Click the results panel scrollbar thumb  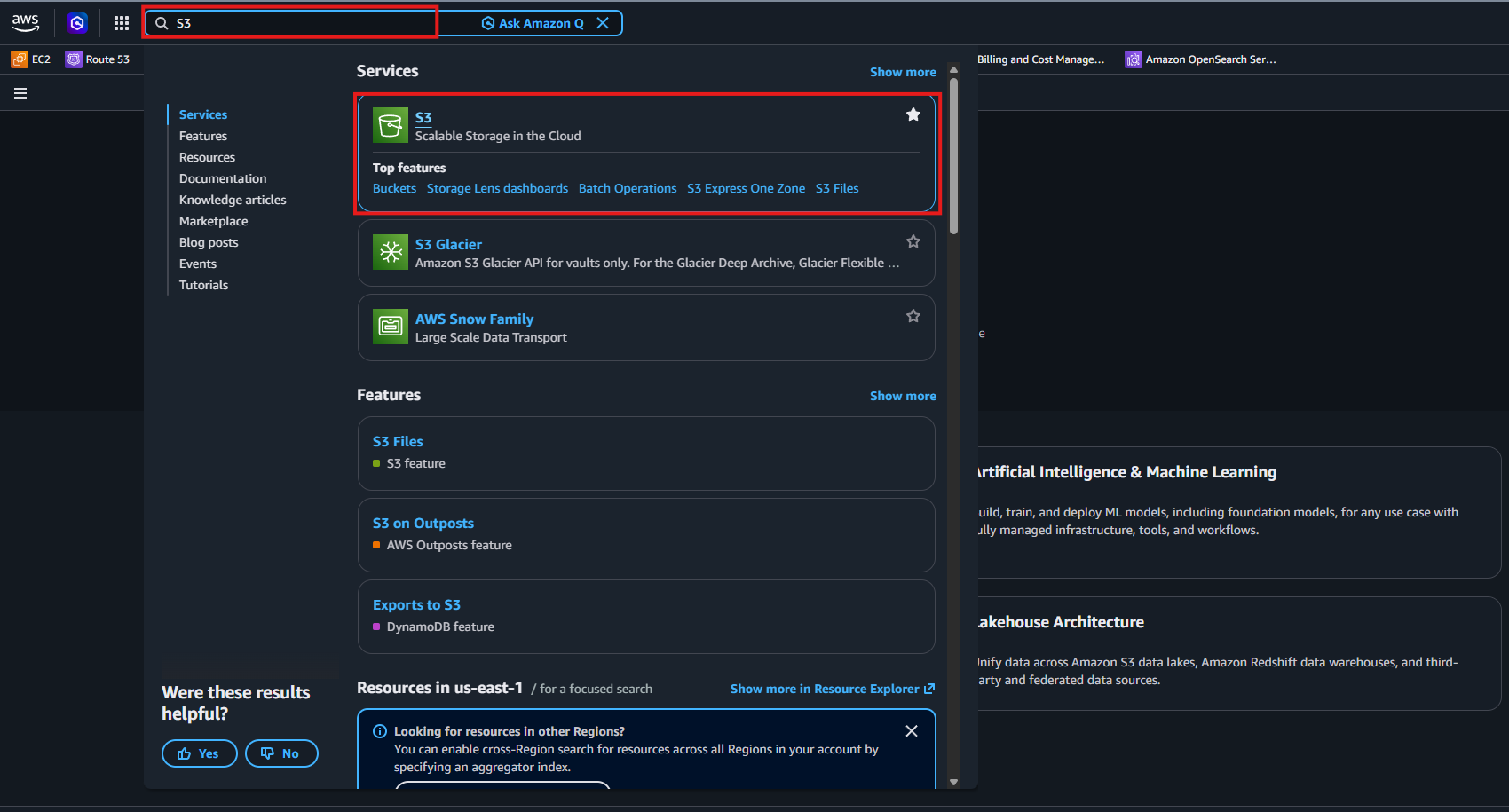pos(953,156)
